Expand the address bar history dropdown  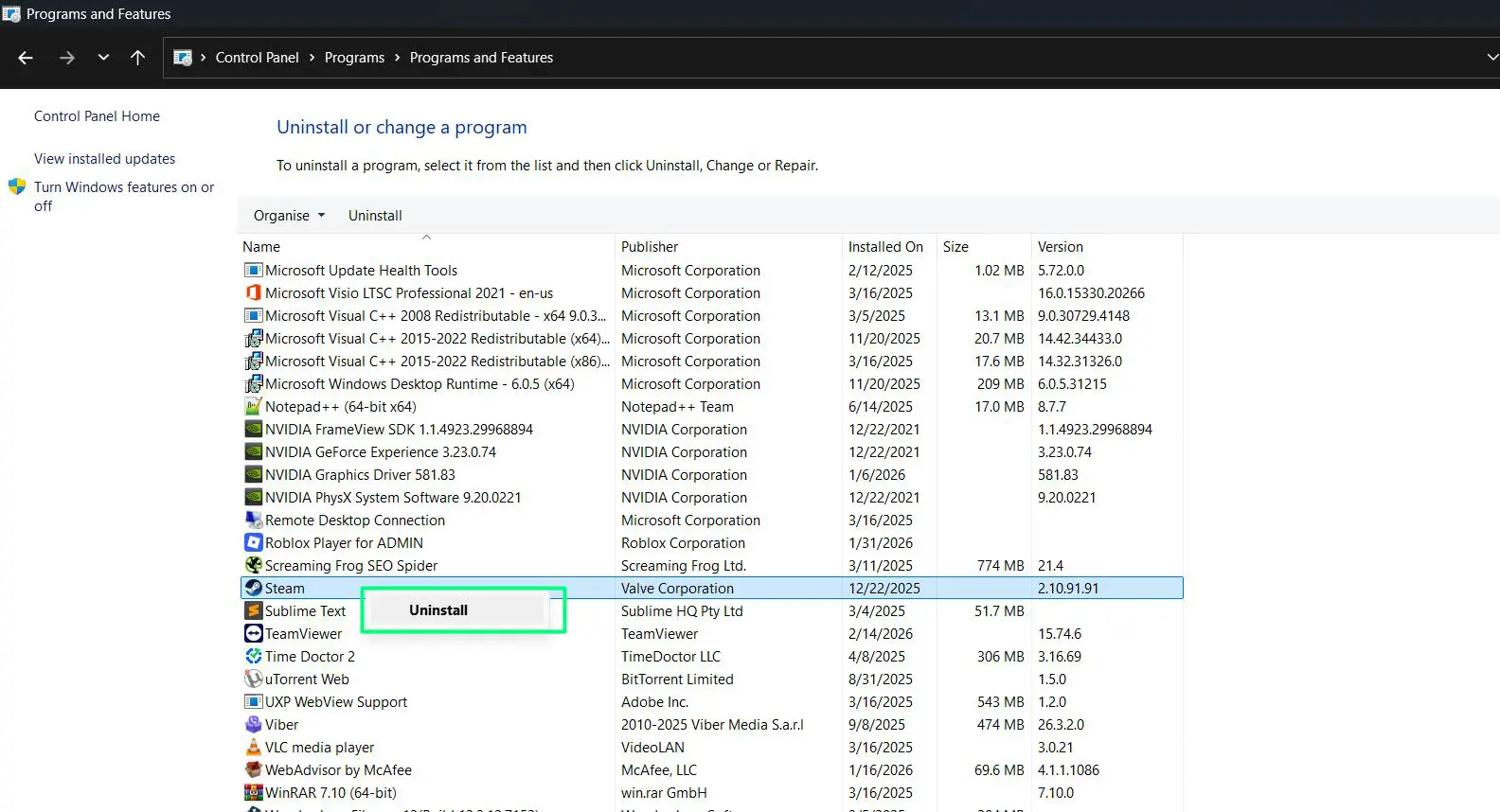(1491, 58)
